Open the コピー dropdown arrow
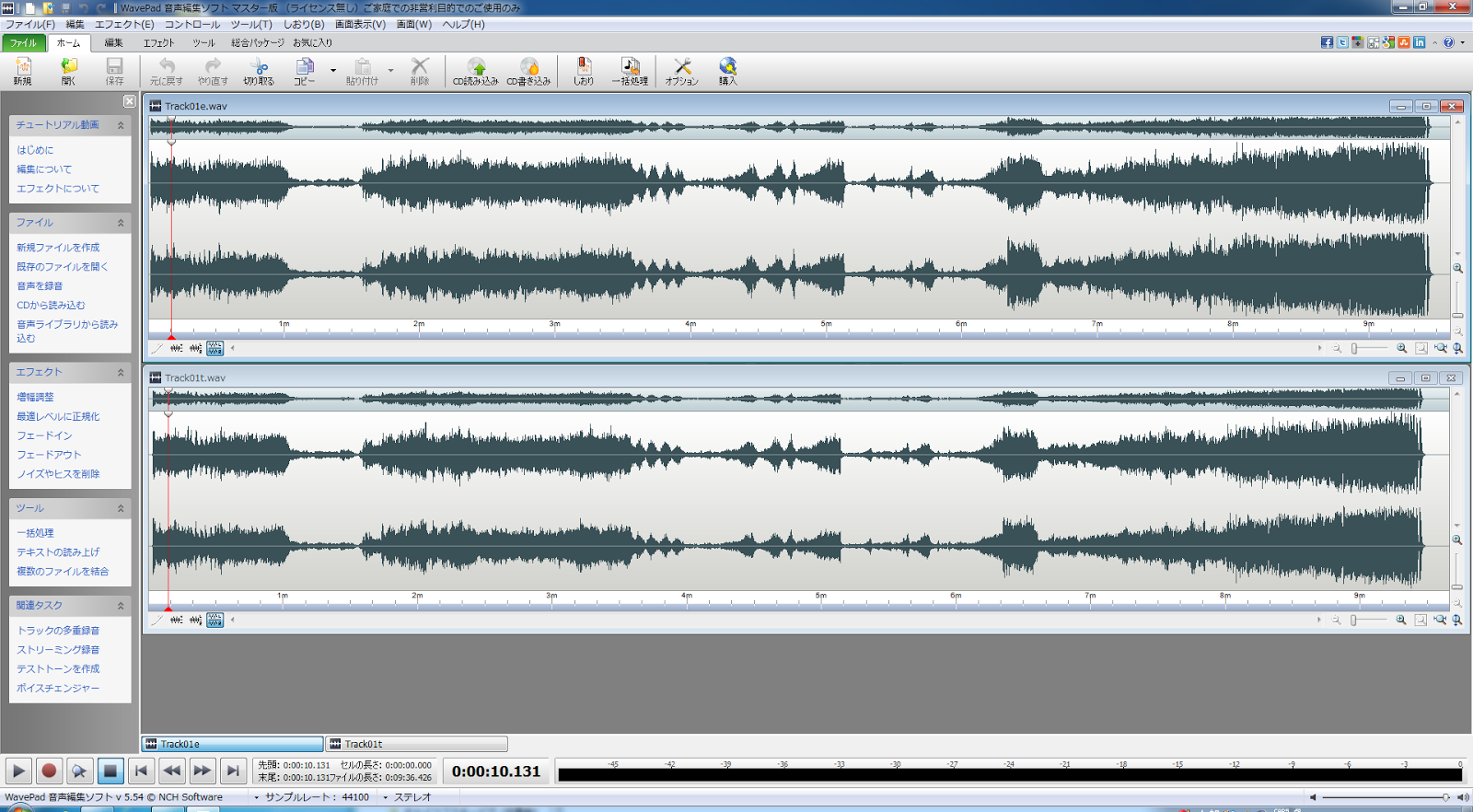Image resolution: width=1473 pixels, height=812 pixels. coord(333,70)
